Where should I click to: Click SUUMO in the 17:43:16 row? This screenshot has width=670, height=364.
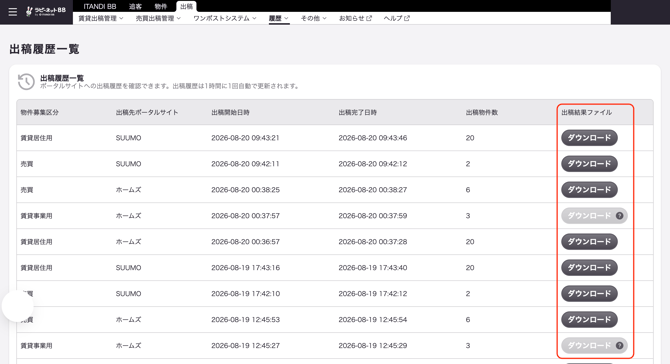[128, 268]
